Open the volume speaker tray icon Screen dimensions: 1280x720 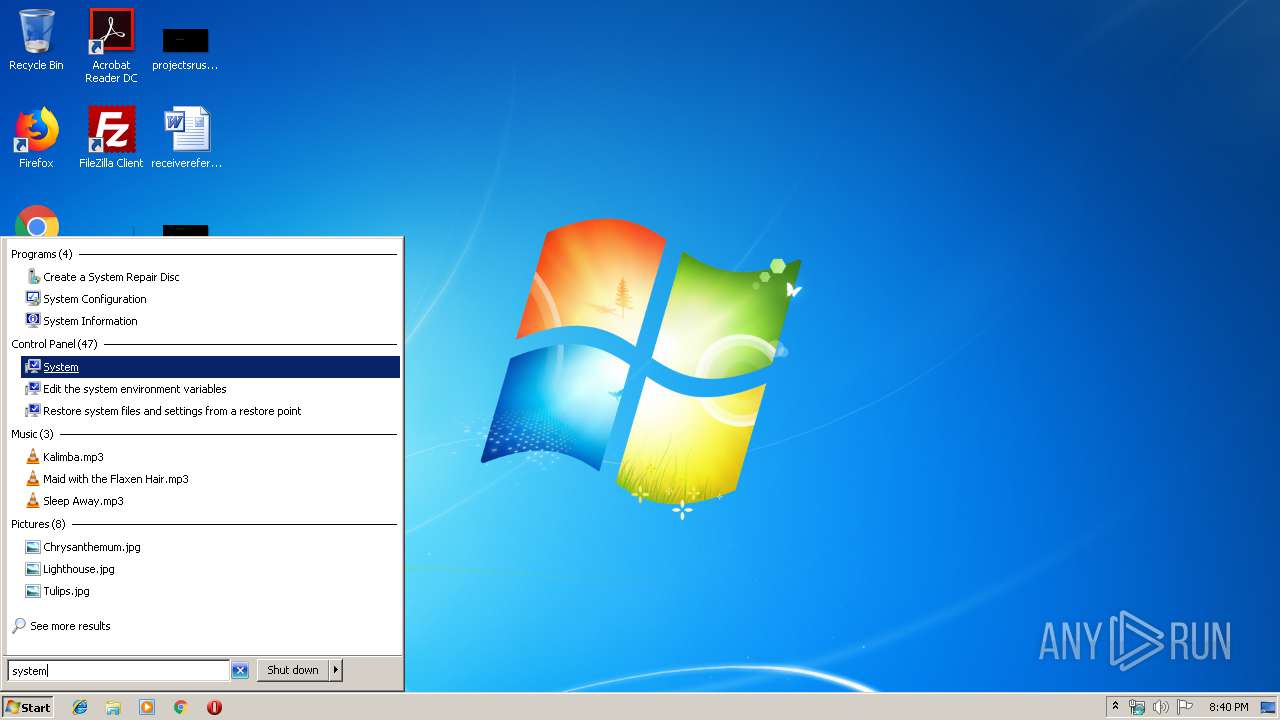1160,707
